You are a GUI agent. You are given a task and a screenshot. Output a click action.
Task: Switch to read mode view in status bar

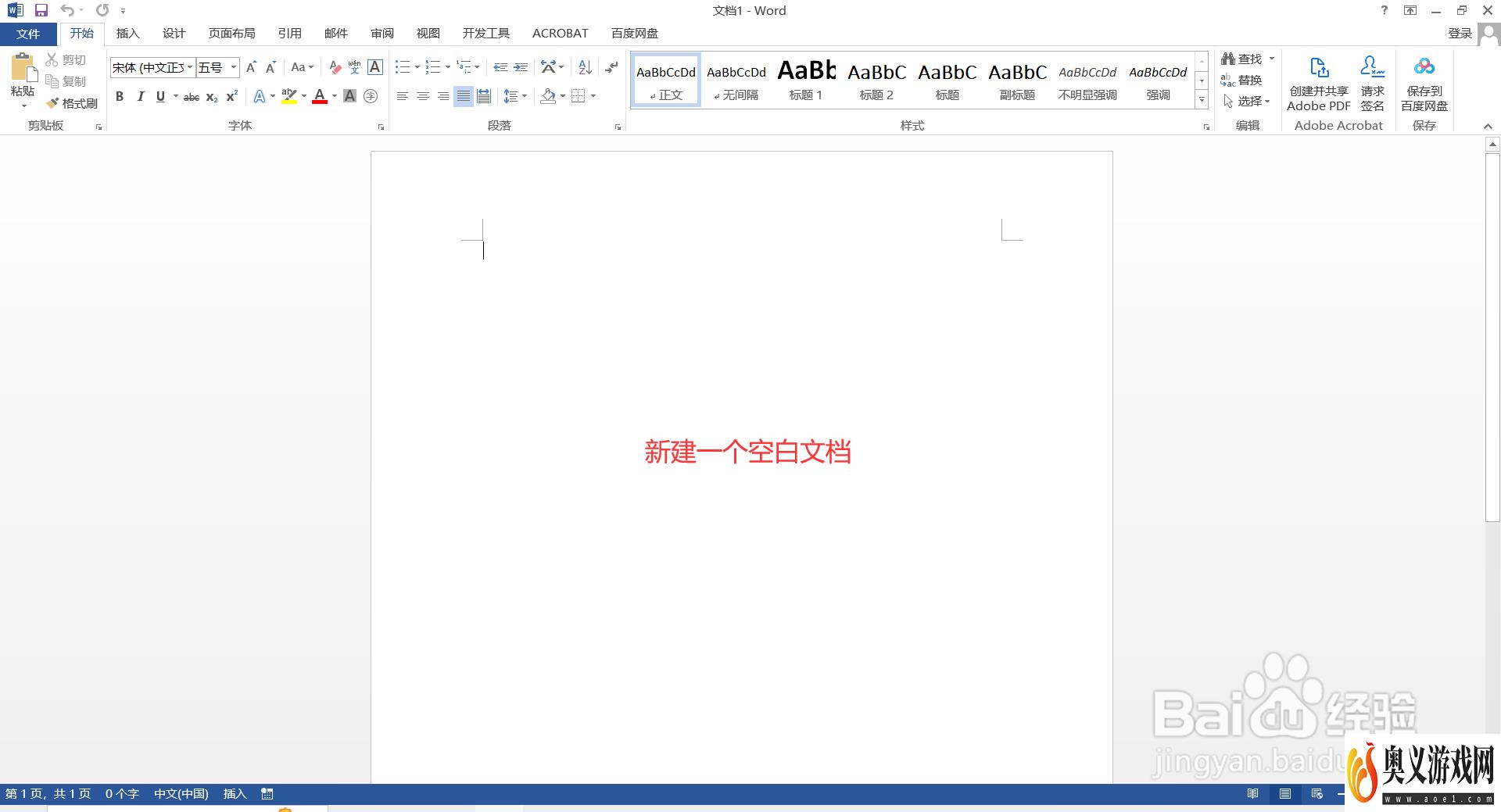[x=1252, y=793]
